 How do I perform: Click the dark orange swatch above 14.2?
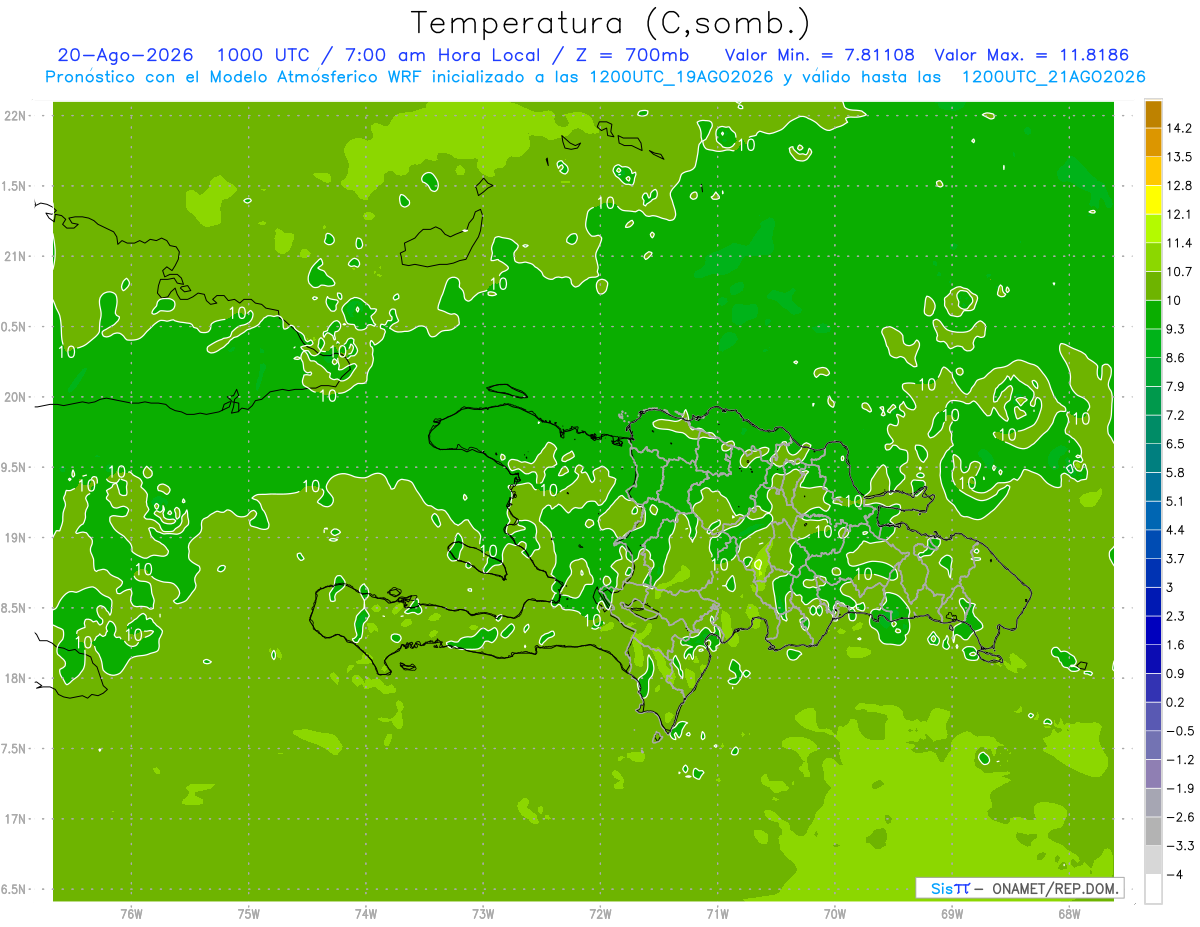pyautogui.click(x=1153, y=114)
